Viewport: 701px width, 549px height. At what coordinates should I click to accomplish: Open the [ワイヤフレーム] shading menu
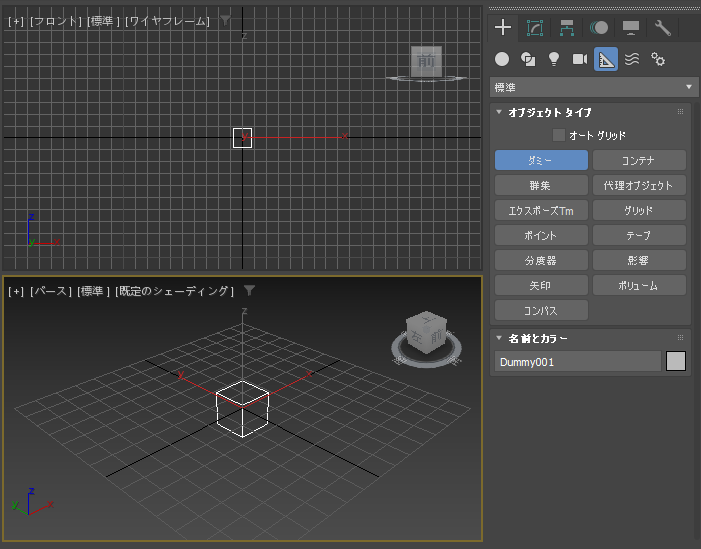(x=167, y=21)
